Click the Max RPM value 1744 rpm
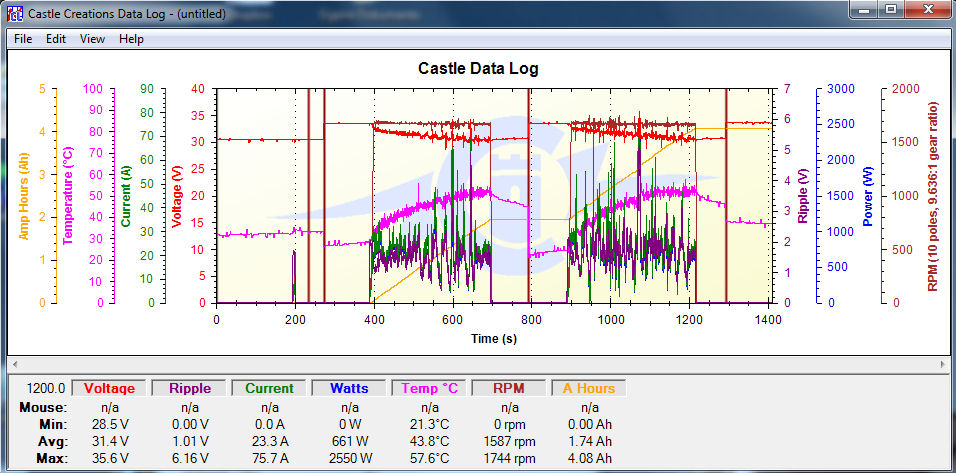This screenshot has width=956, height=473. click(x=509, y=458)
